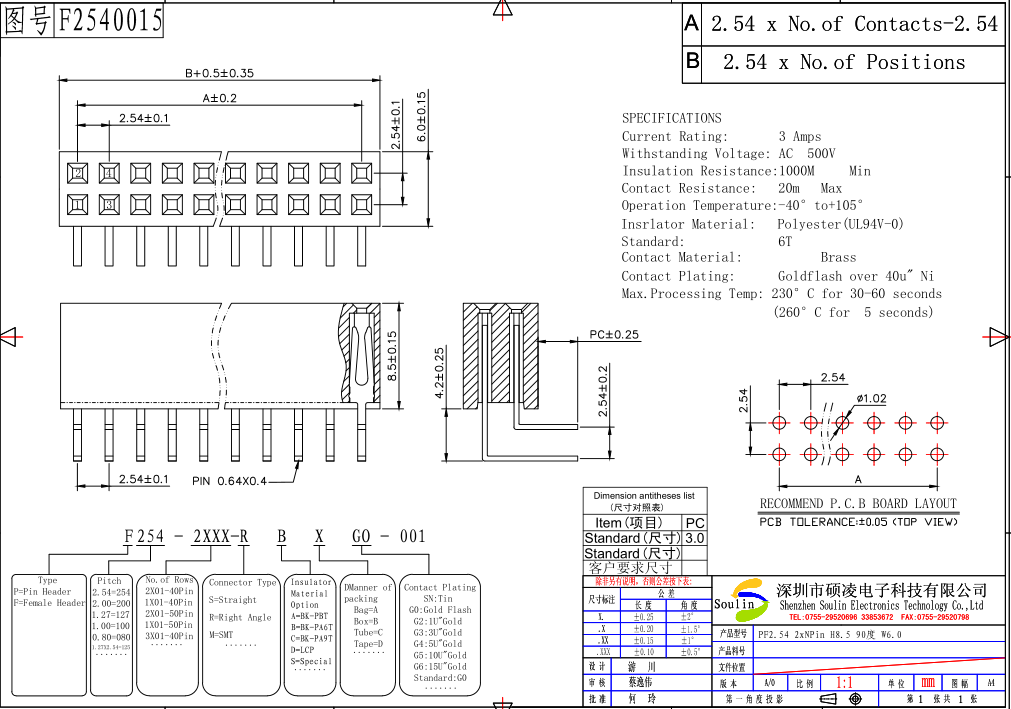The height and width of the screenshot is (709, 1011).
Task: Click '2XXX-R' segment of part number
Action: tap(221, 536)
